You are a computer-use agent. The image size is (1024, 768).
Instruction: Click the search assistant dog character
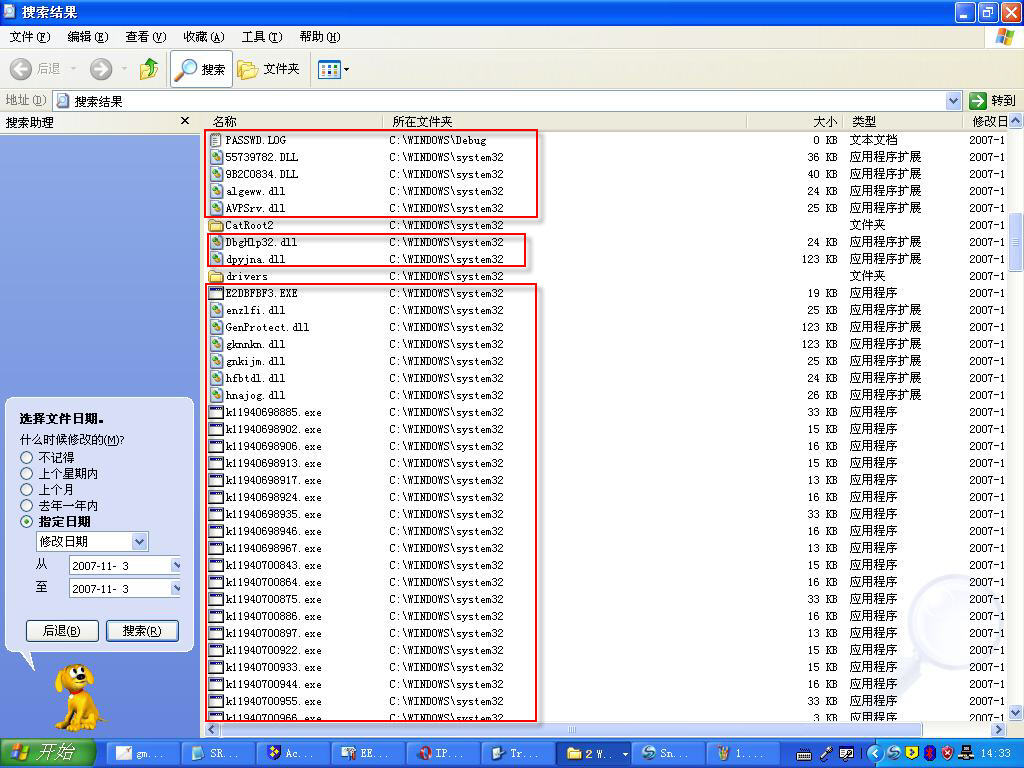click(x=77, y=697)
